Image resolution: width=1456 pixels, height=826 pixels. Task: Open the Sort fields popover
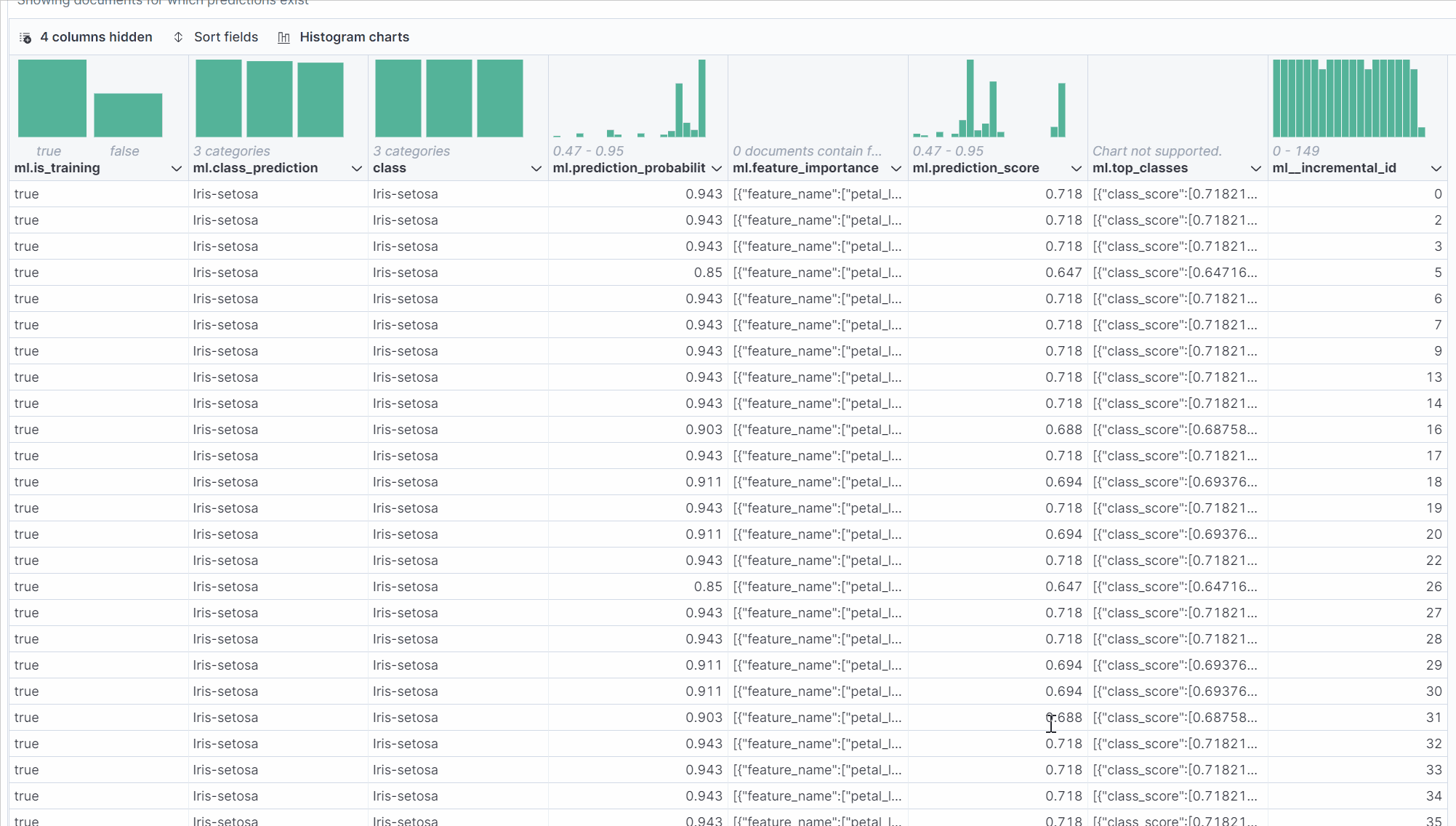point(225,37)
